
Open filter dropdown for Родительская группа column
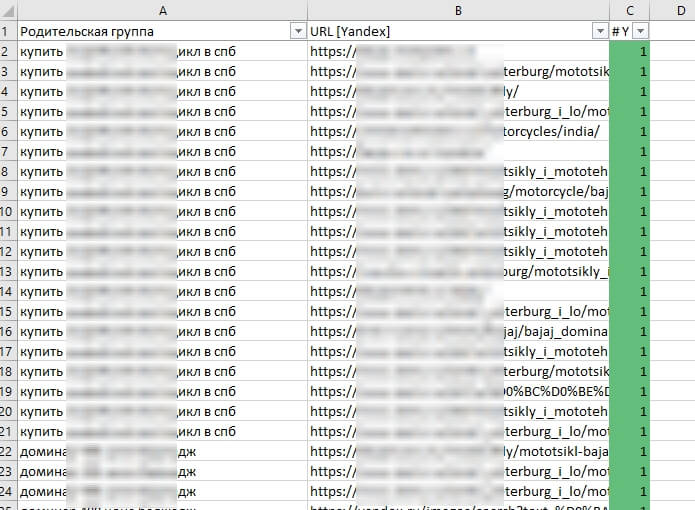click(298, 31)
